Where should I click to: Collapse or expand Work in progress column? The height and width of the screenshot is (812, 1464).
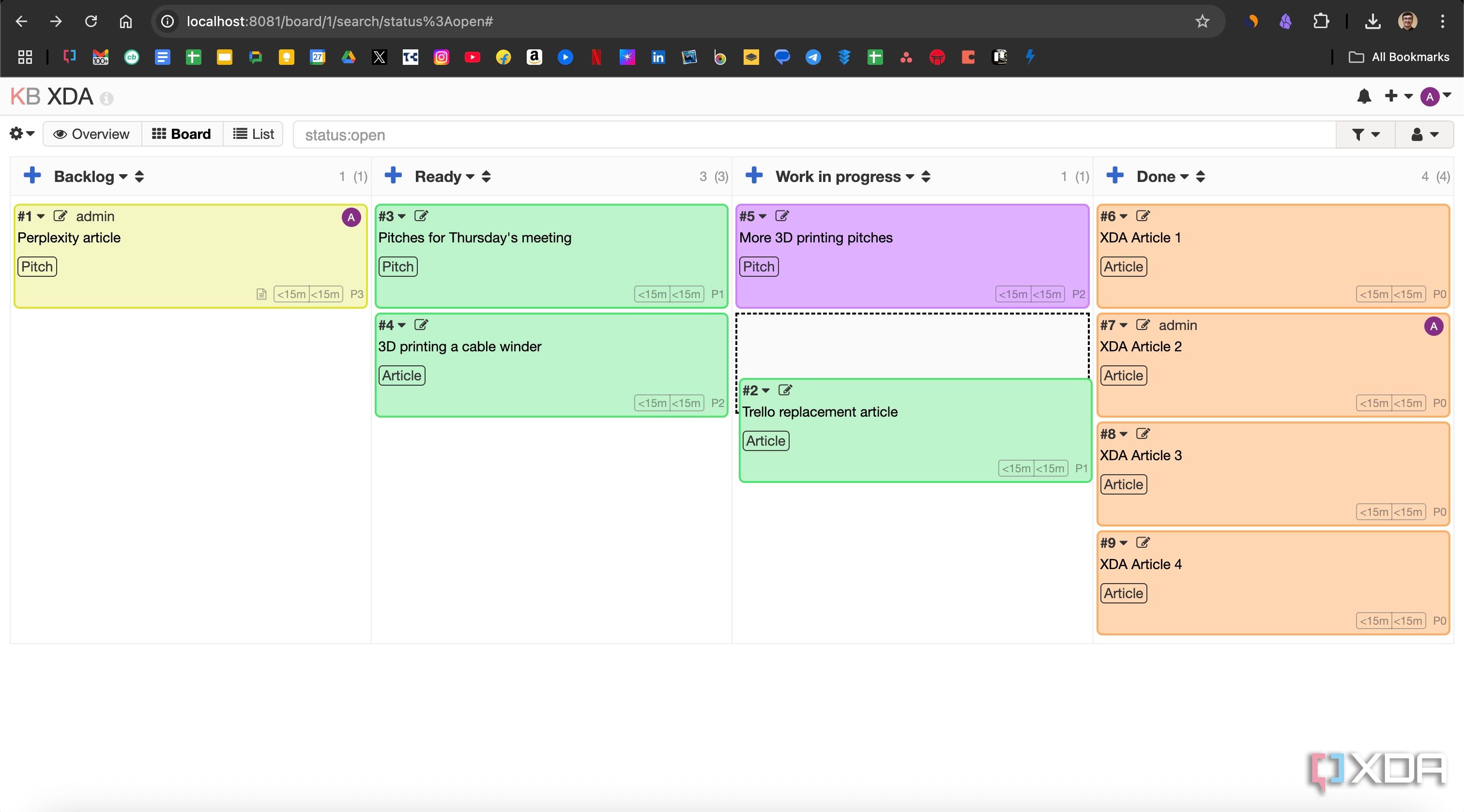tap(926, 177)
